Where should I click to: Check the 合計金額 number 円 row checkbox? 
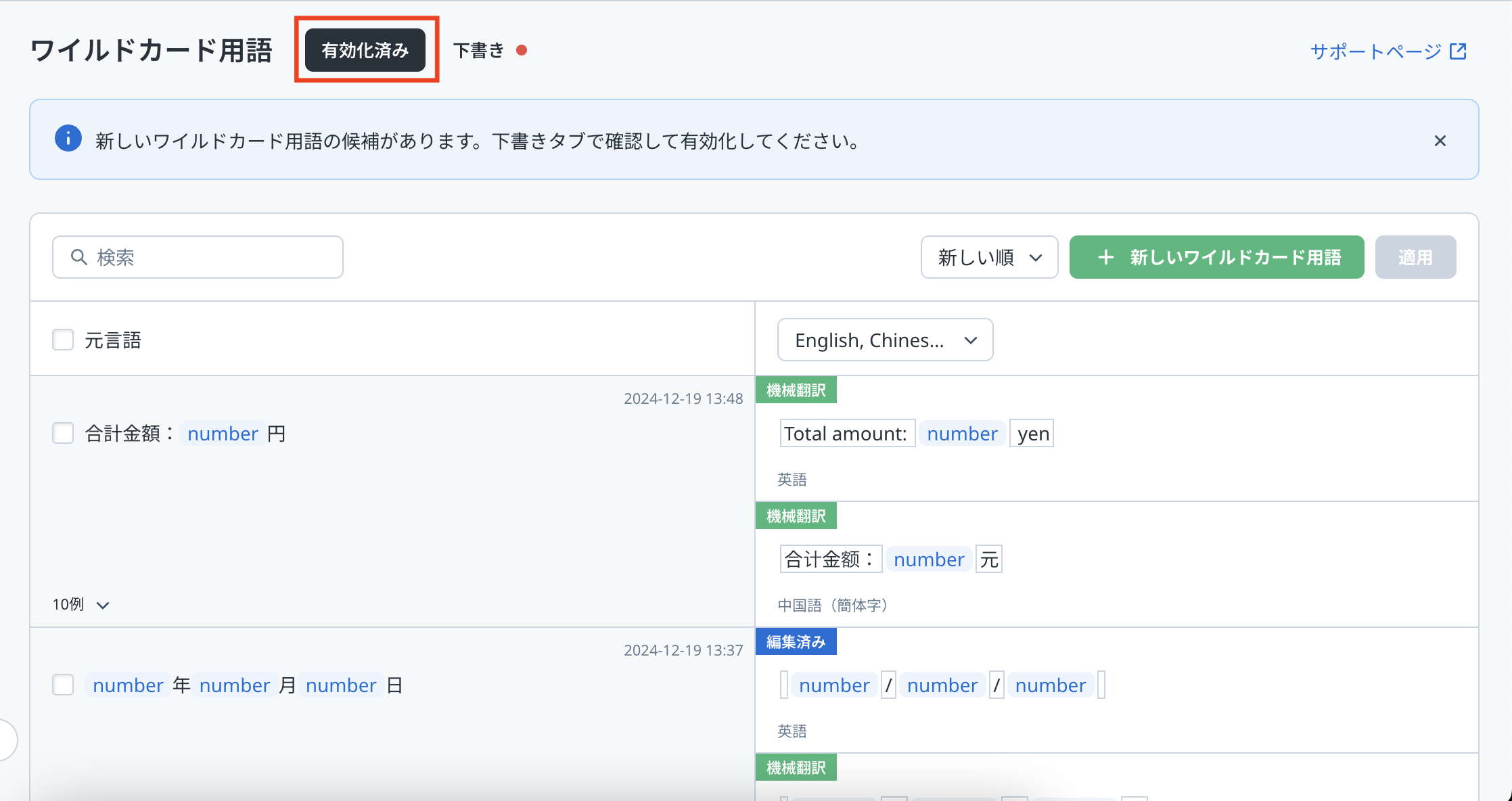[63, 433]
